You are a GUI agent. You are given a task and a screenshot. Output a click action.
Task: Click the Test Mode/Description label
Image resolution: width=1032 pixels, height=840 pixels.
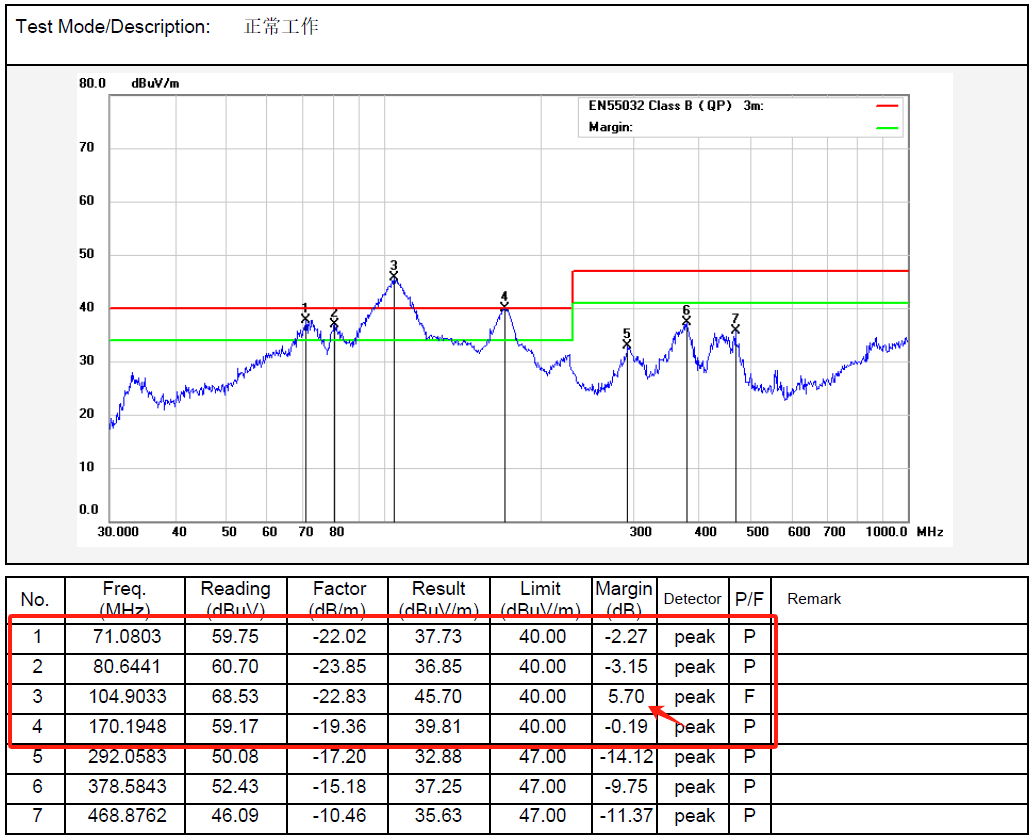click(x=113, y=27)
